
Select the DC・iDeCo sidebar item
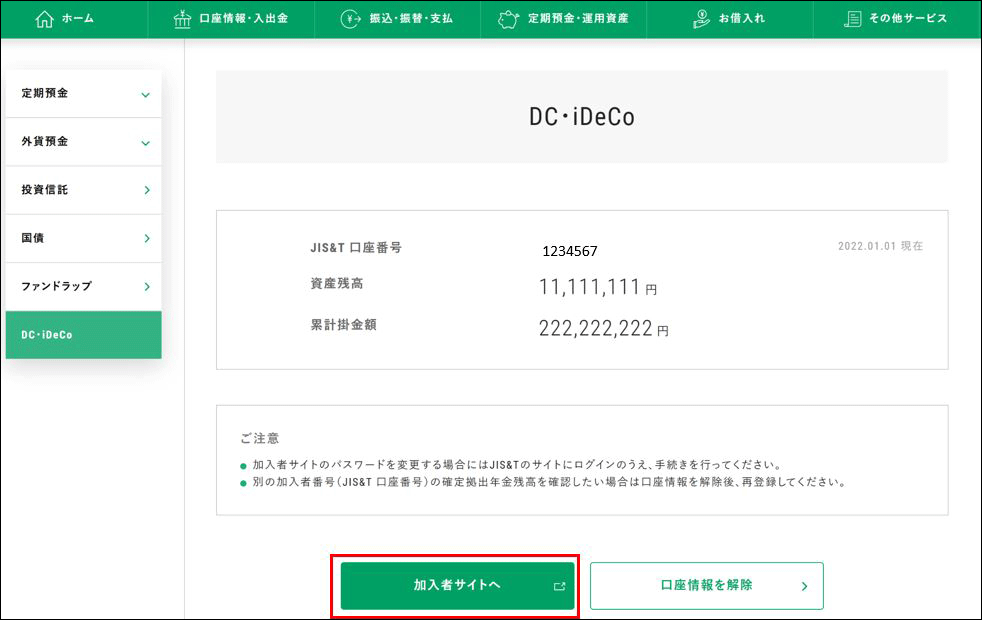pyautogui.click(x=83, y=335)
